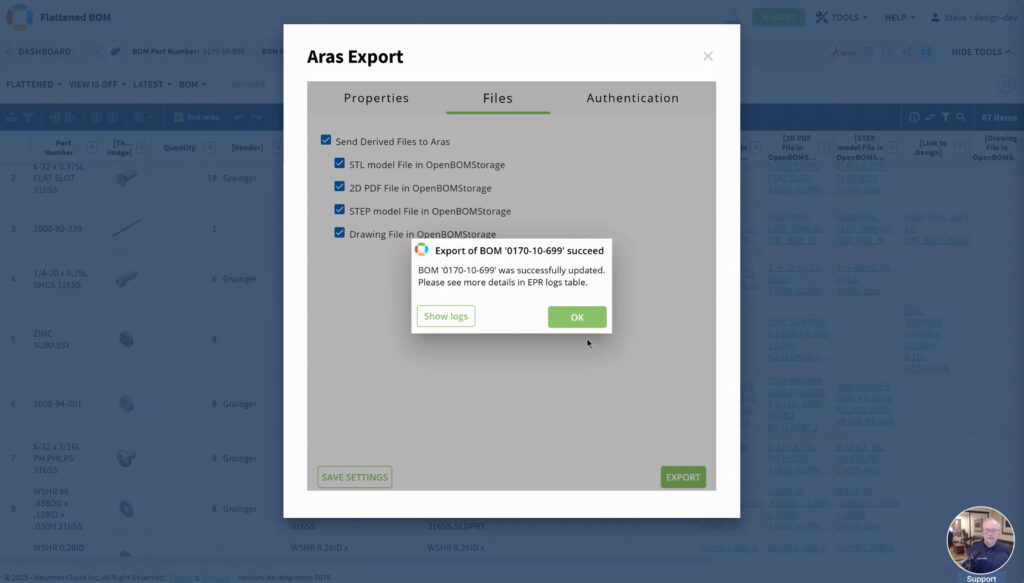Image resolution: width=1024 pixels, height=583 pixels.
Task: Uncheck STL model File in OpenBOMStorage
Action: coord(340,163)
